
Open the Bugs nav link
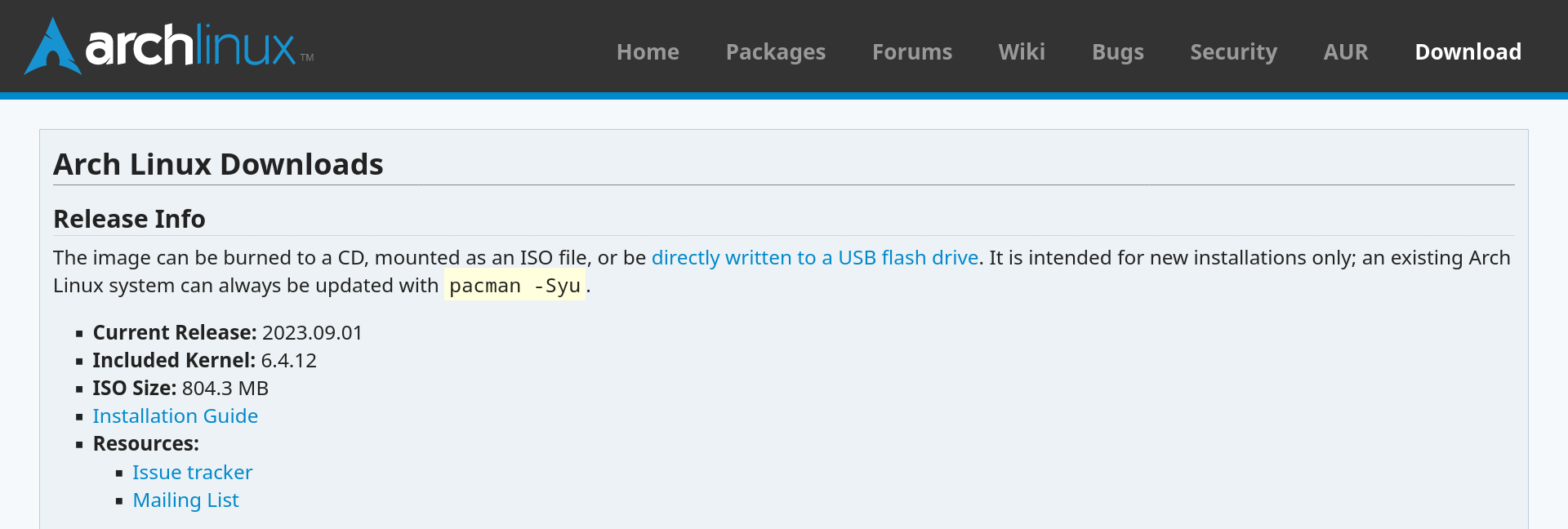pyautogui.click(x=1118, y=52)
